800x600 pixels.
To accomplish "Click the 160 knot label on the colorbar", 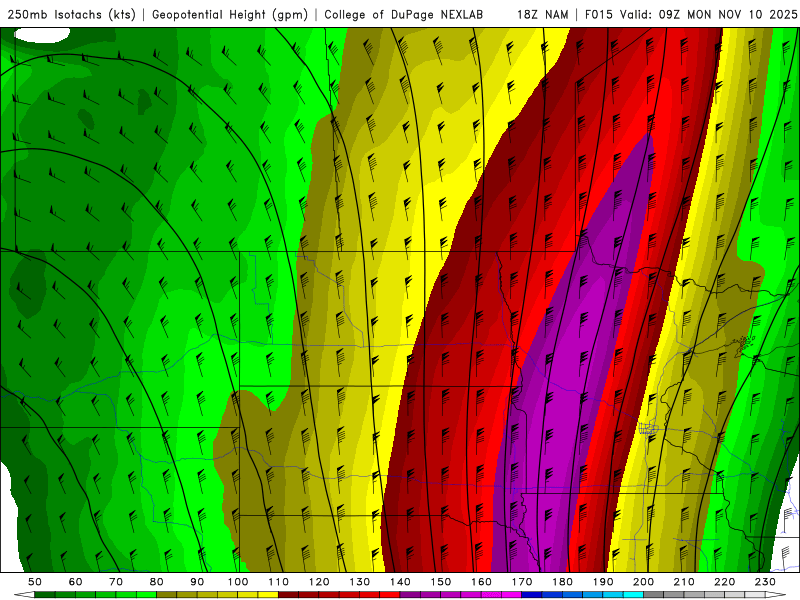I will click(x=481, y=582).
